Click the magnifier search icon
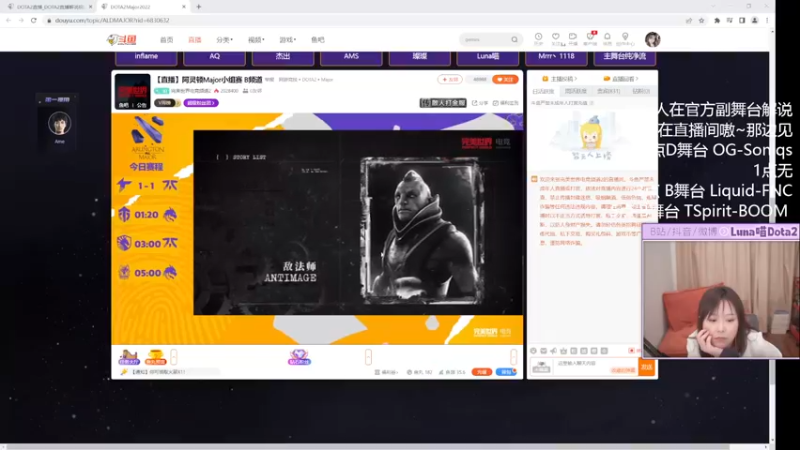Screen dimensions: 800x450 [x=514, y=39]
